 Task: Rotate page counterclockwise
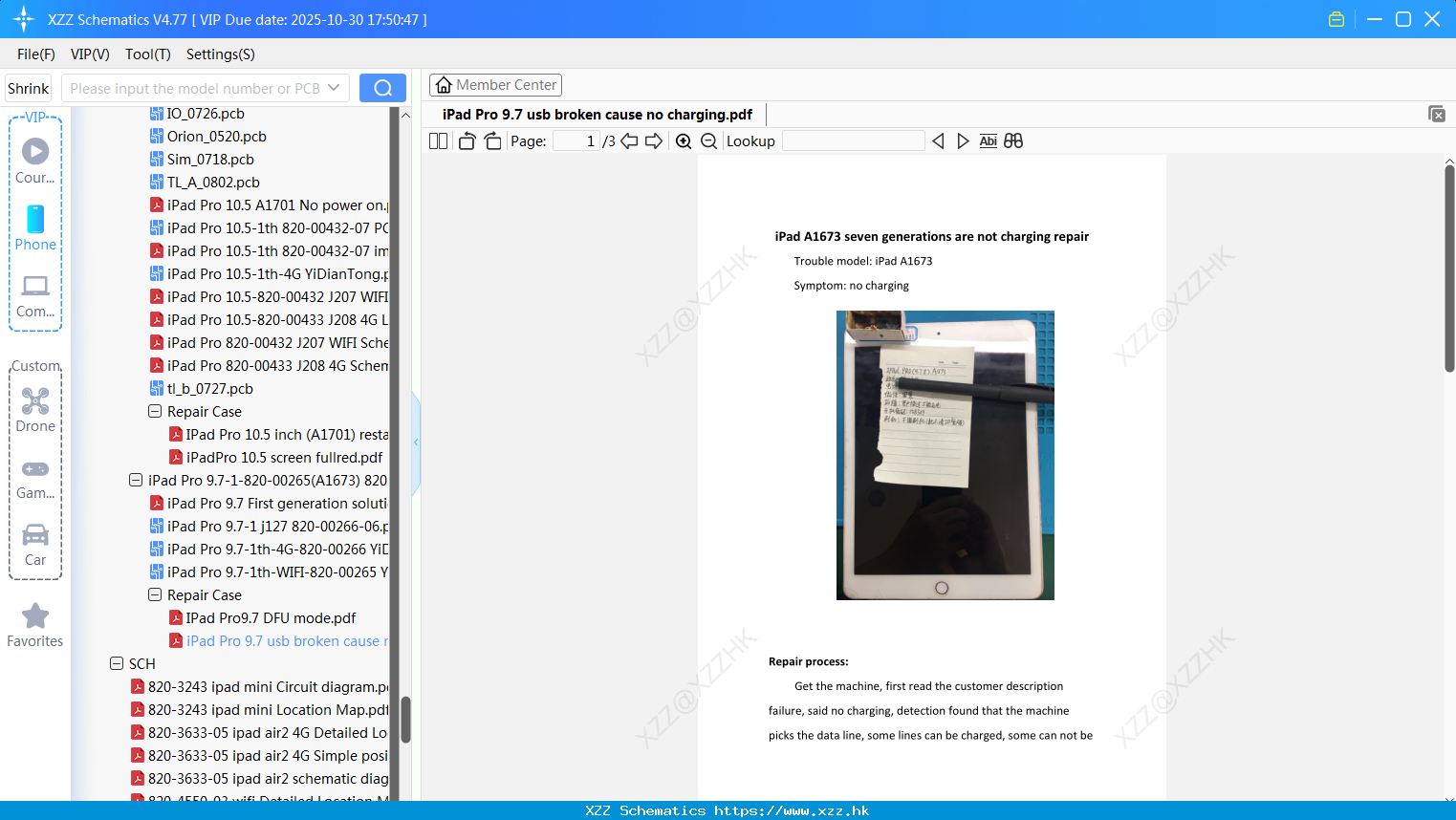click(467, 140)
